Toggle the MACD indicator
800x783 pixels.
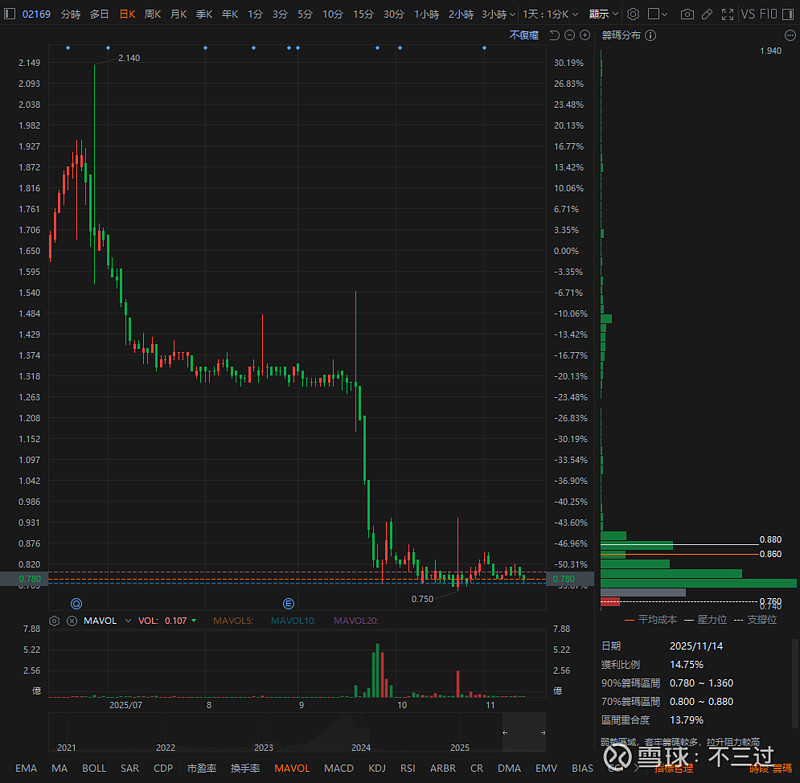click(338, 768)
